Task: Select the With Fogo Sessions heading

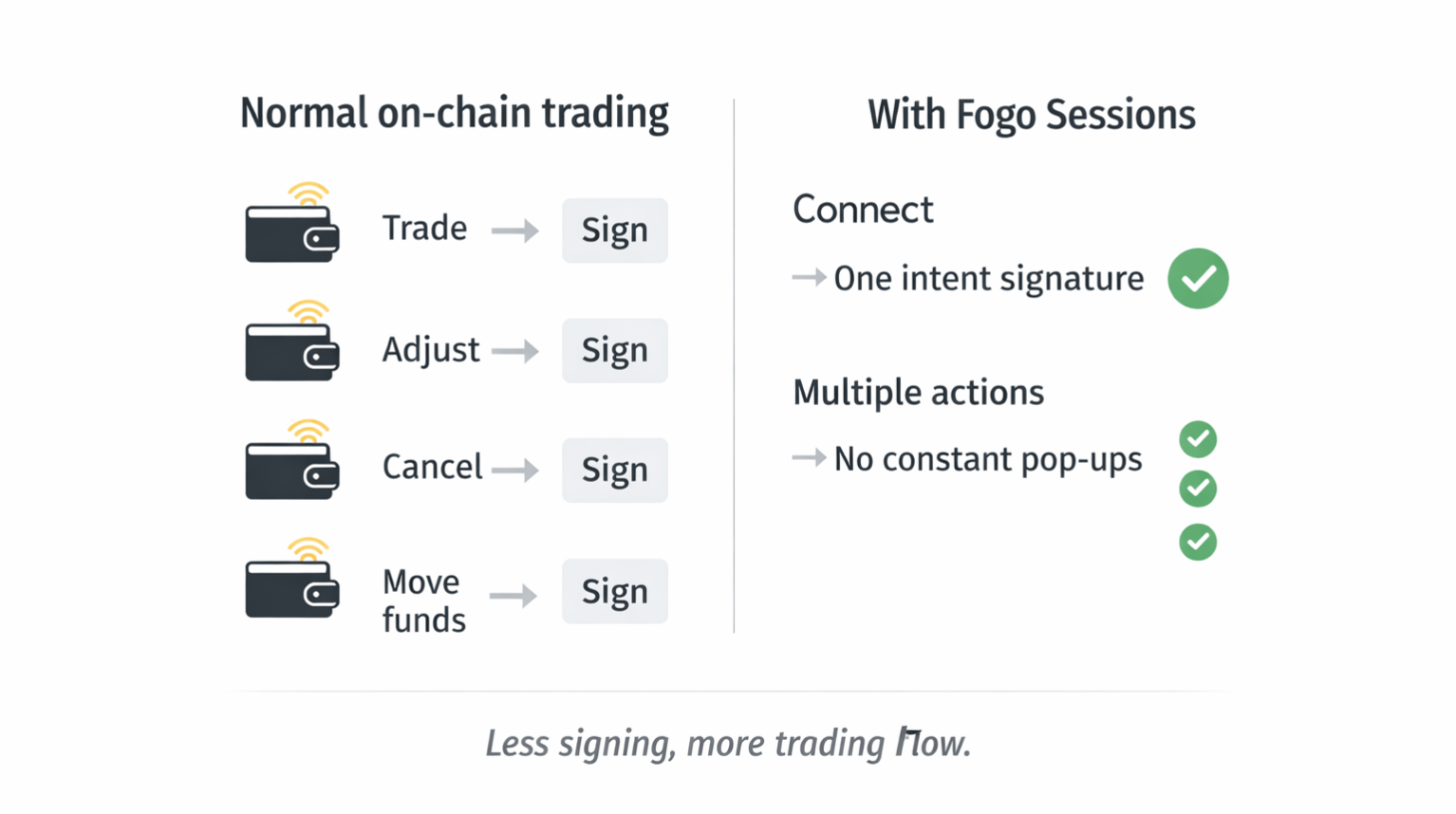Action: tap(1031, 115)
